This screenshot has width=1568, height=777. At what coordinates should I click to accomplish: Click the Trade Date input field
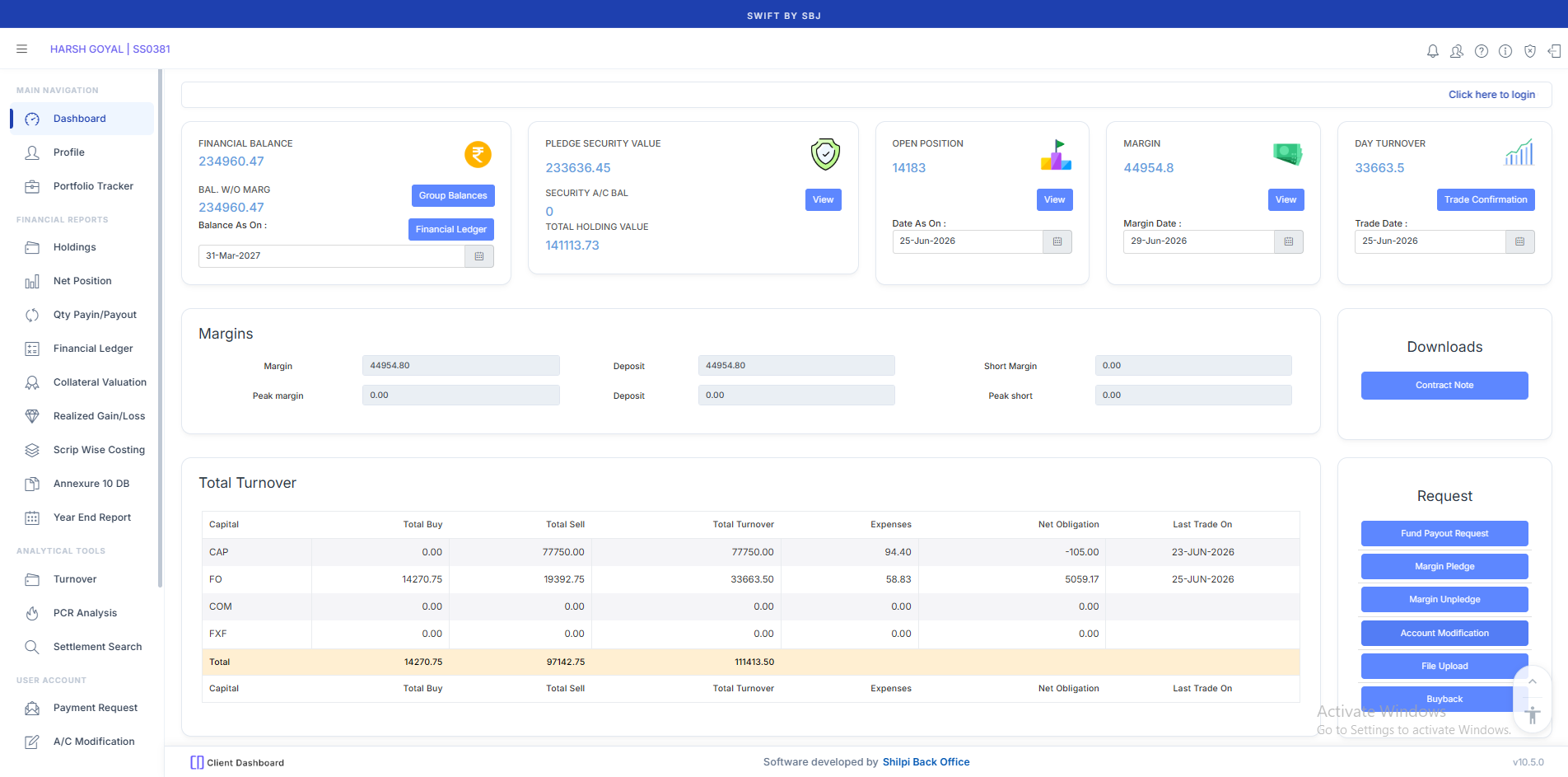[1430, 241]
